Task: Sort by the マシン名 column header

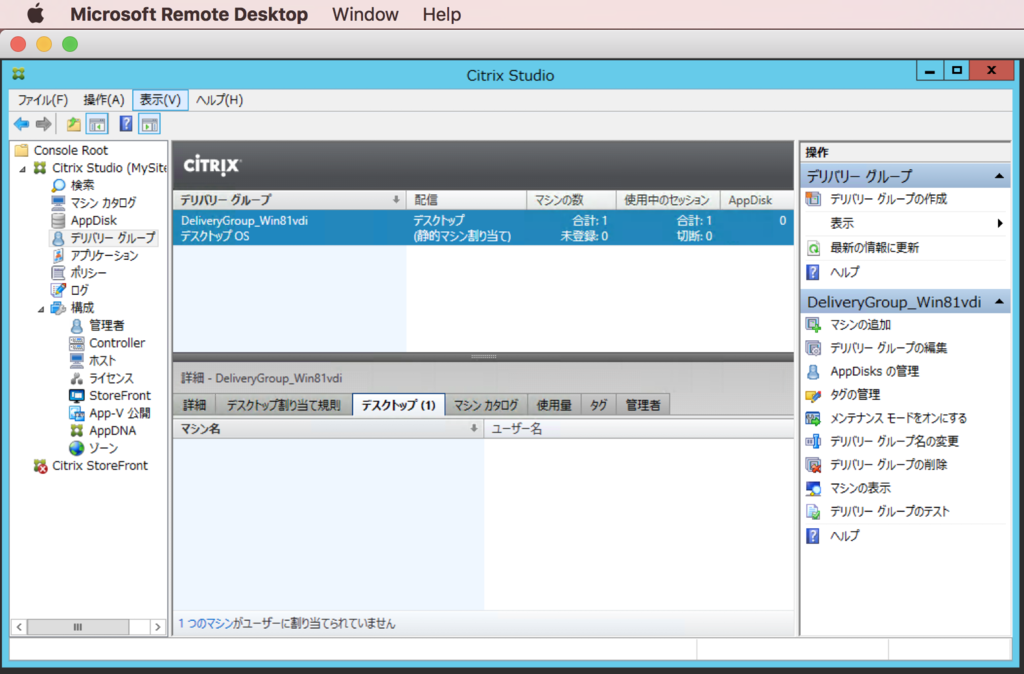Action: coord(328,428)
